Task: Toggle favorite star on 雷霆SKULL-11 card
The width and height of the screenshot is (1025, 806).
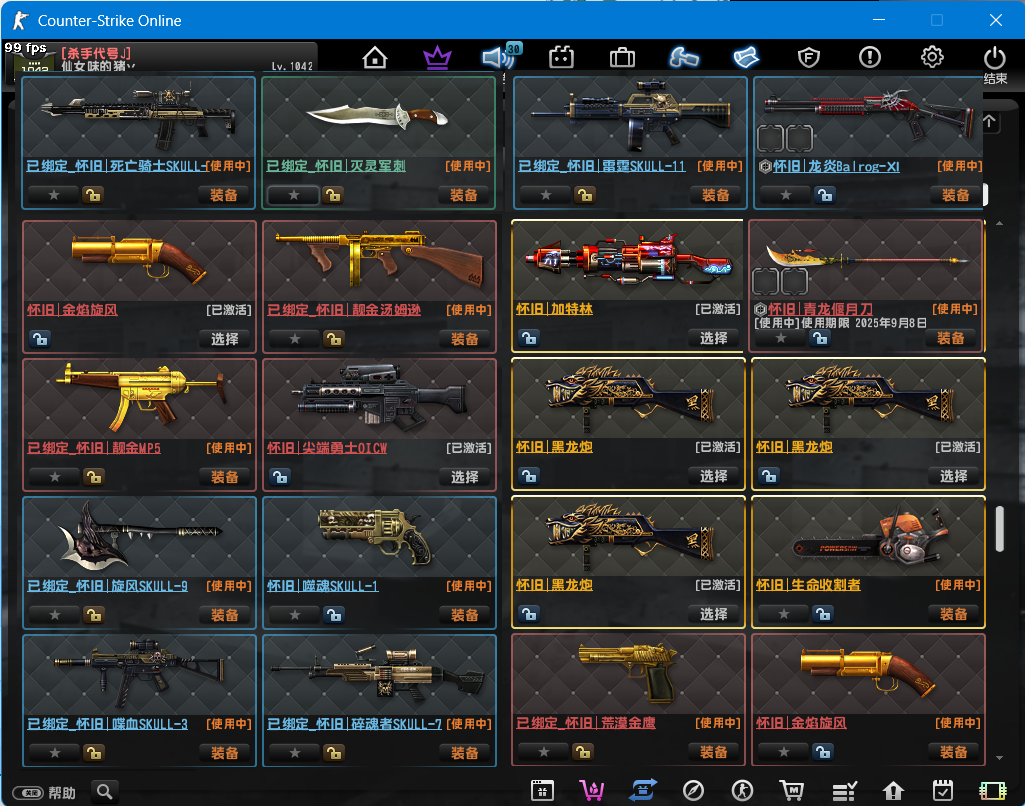Action: pos(546,195)
